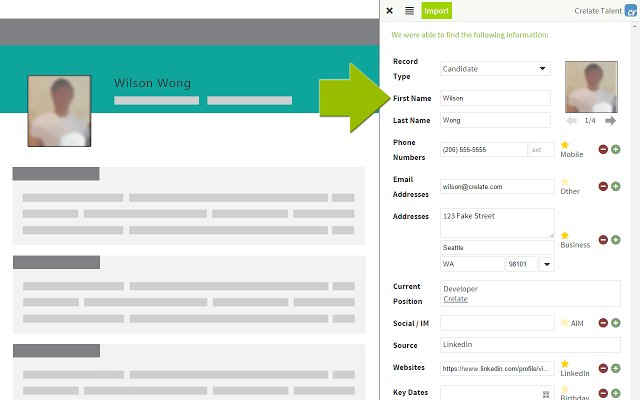The image size is (640, 400).
Task: Click the Developer position text
Action: (460, 289)
